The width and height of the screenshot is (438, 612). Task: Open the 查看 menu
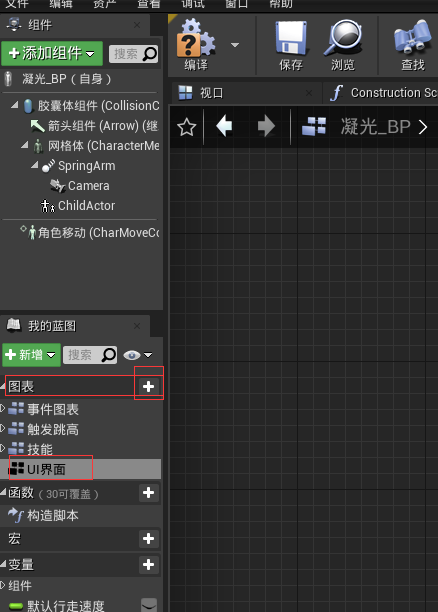[x=149, y=4]
